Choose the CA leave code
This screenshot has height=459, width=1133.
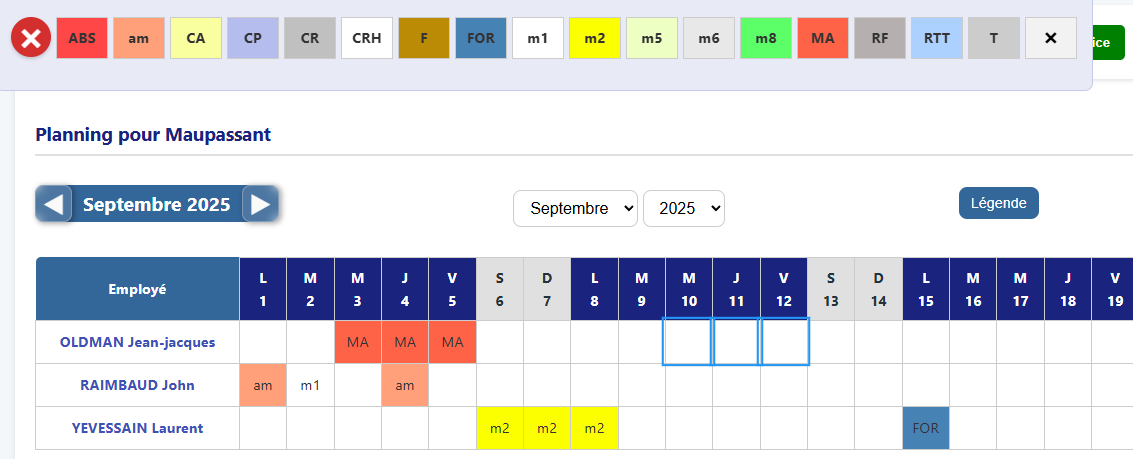click(196, 38)
